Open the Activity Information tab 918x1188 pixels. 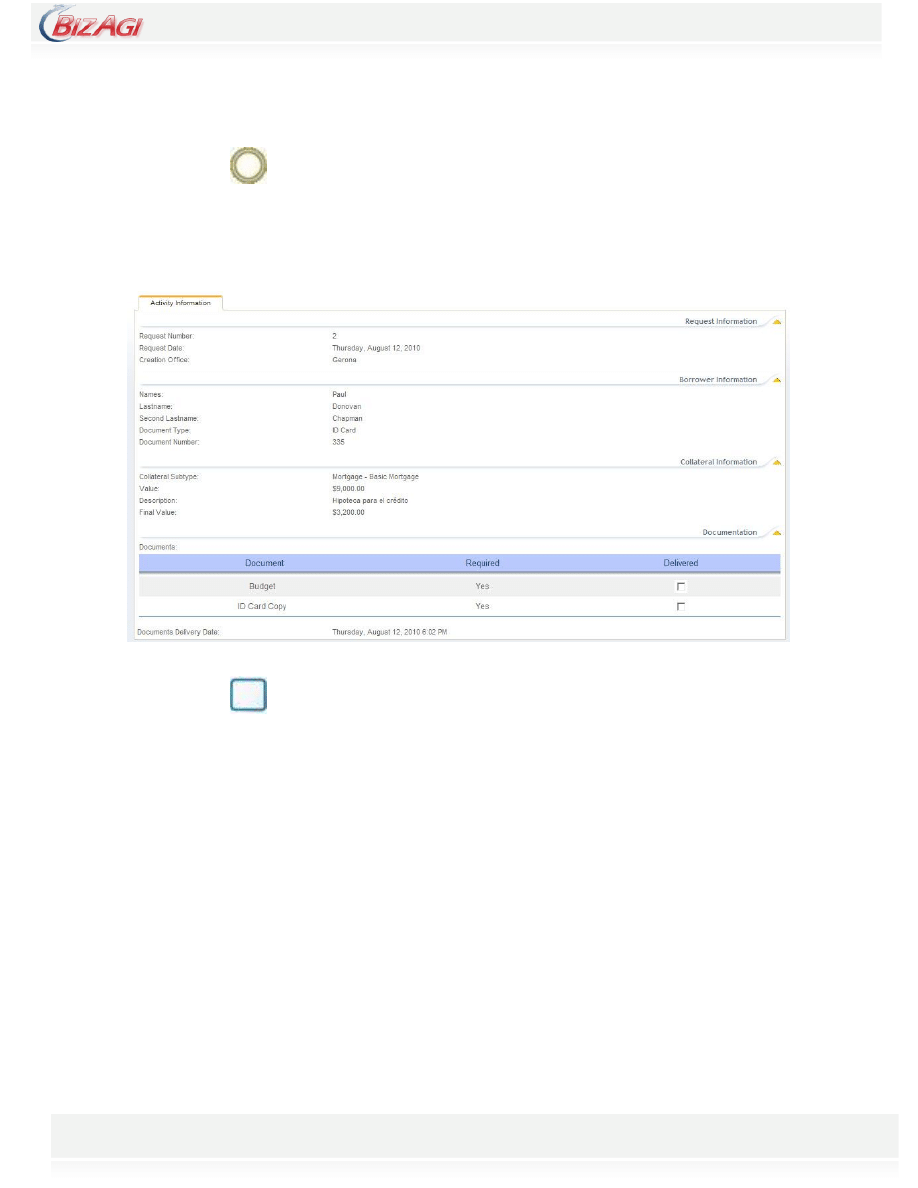click(180, 302)
